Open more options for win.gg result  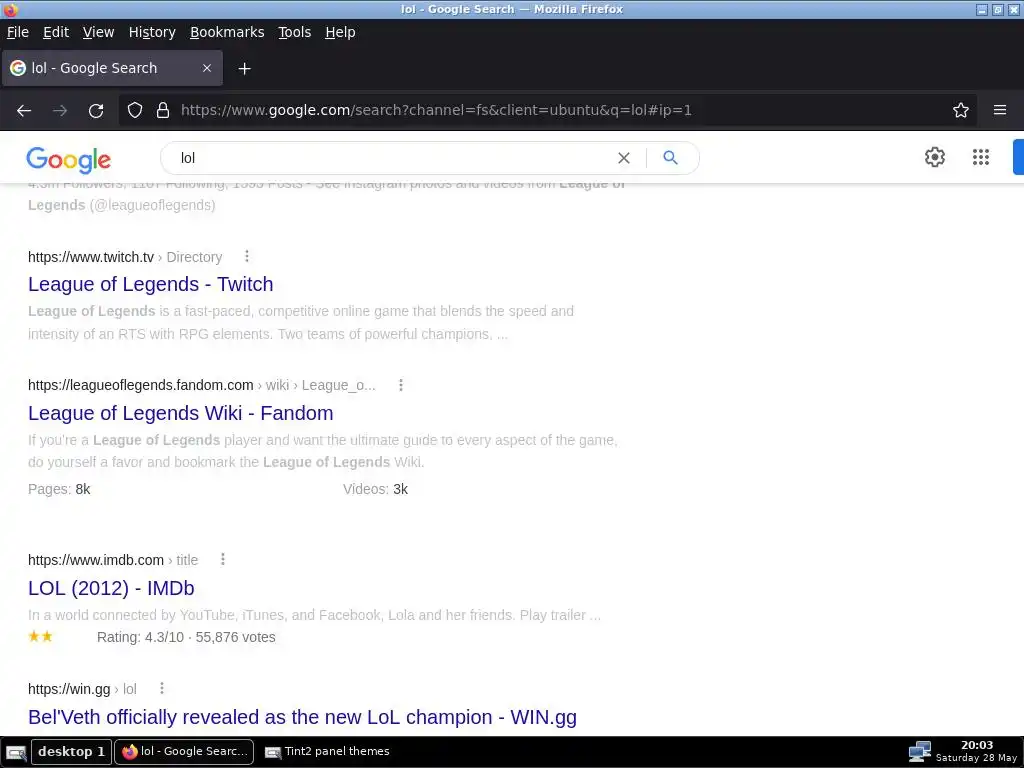coord(162,688)
